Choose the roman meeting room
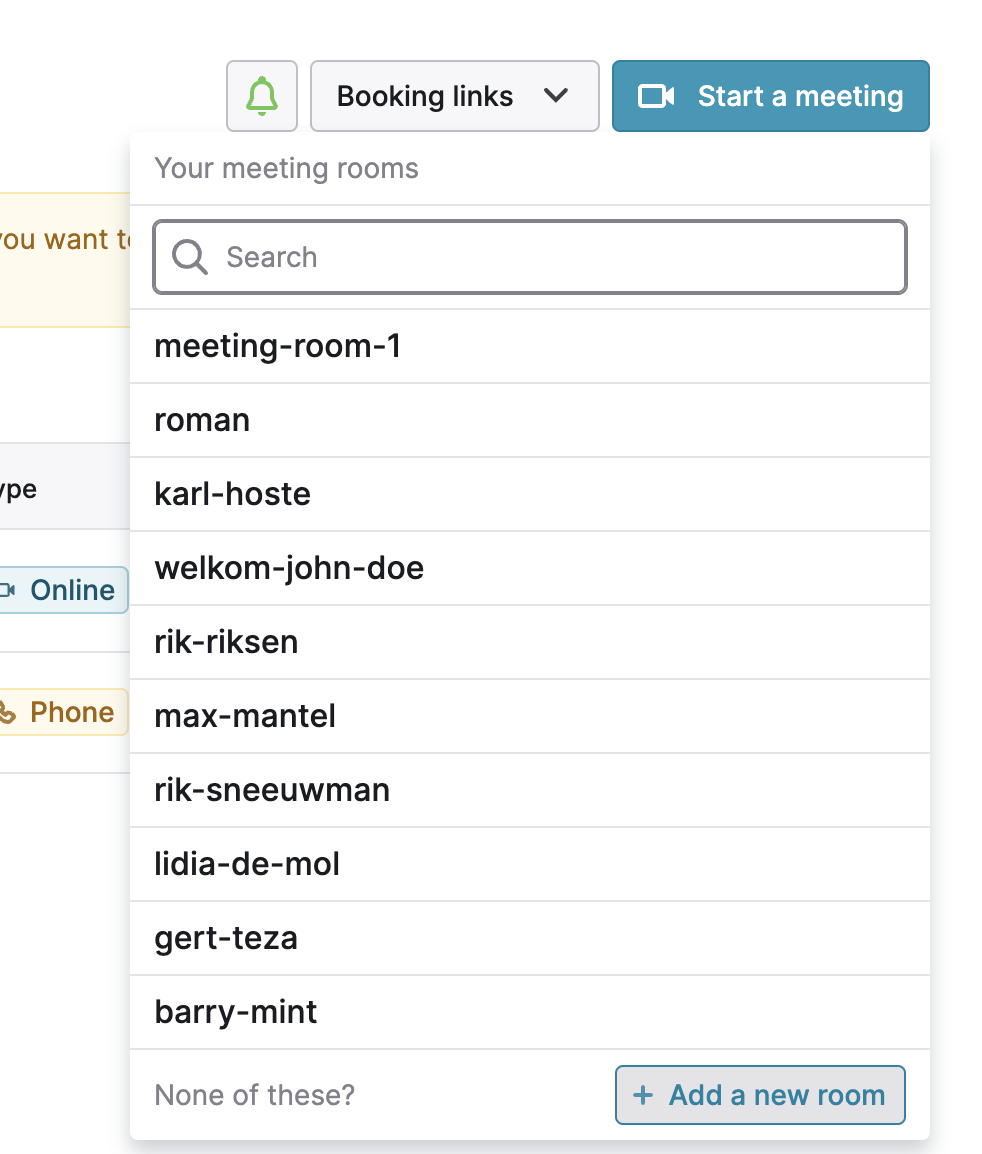Image resolution: width=982 pixels, height=1154 pixels. click(x=530, y=420)
